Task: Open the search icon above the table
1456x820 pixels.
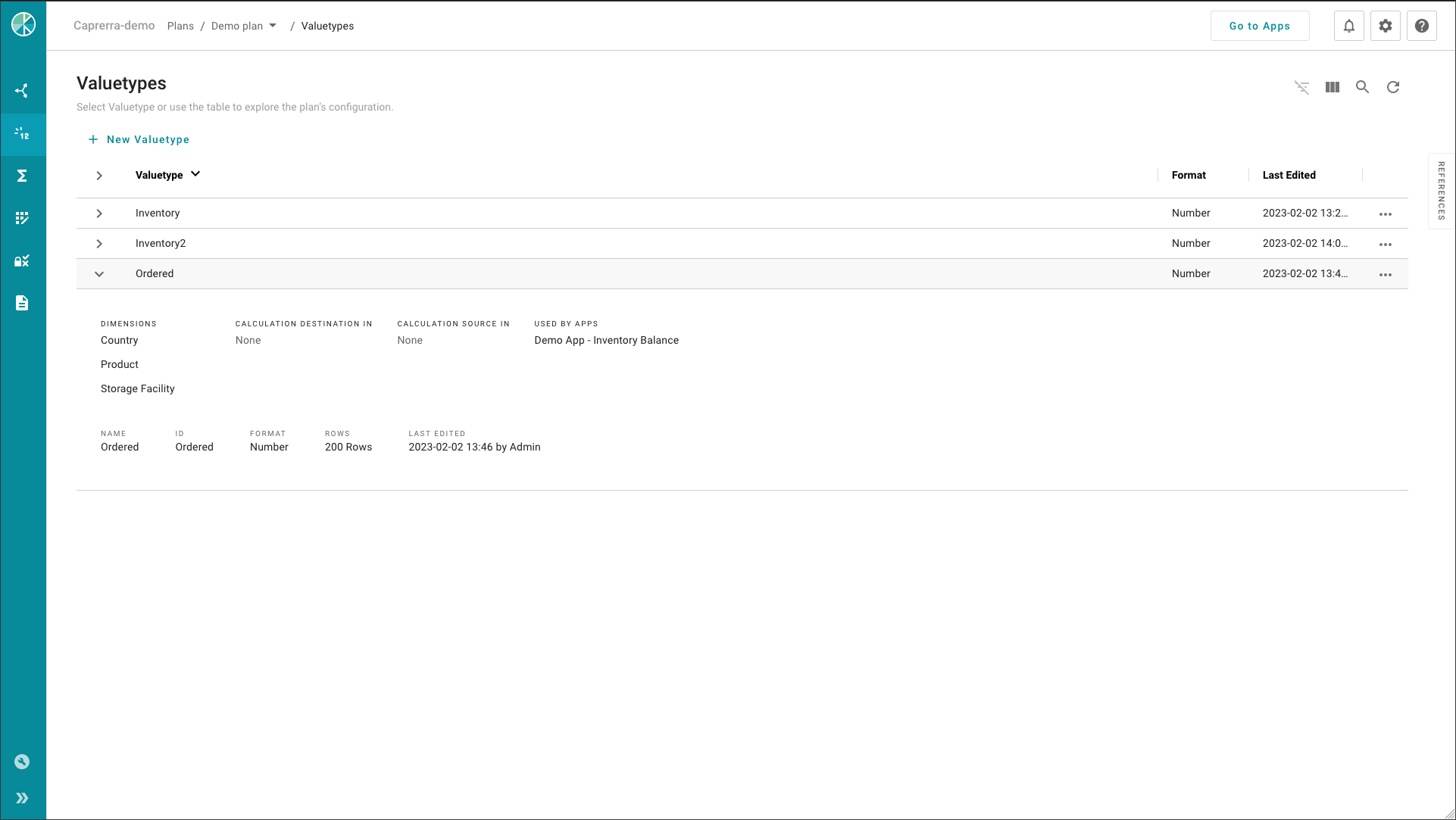Action: tap(1362, 87)
